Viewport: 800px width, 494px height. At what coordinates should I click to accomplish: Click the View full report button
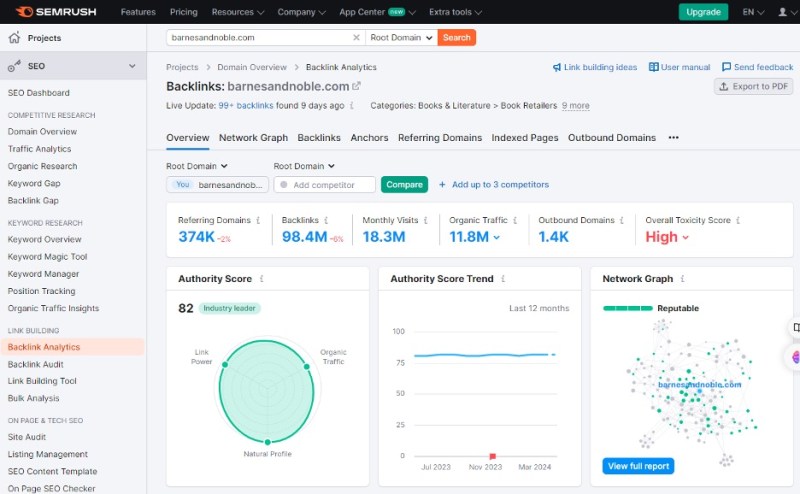pos(638,466)
